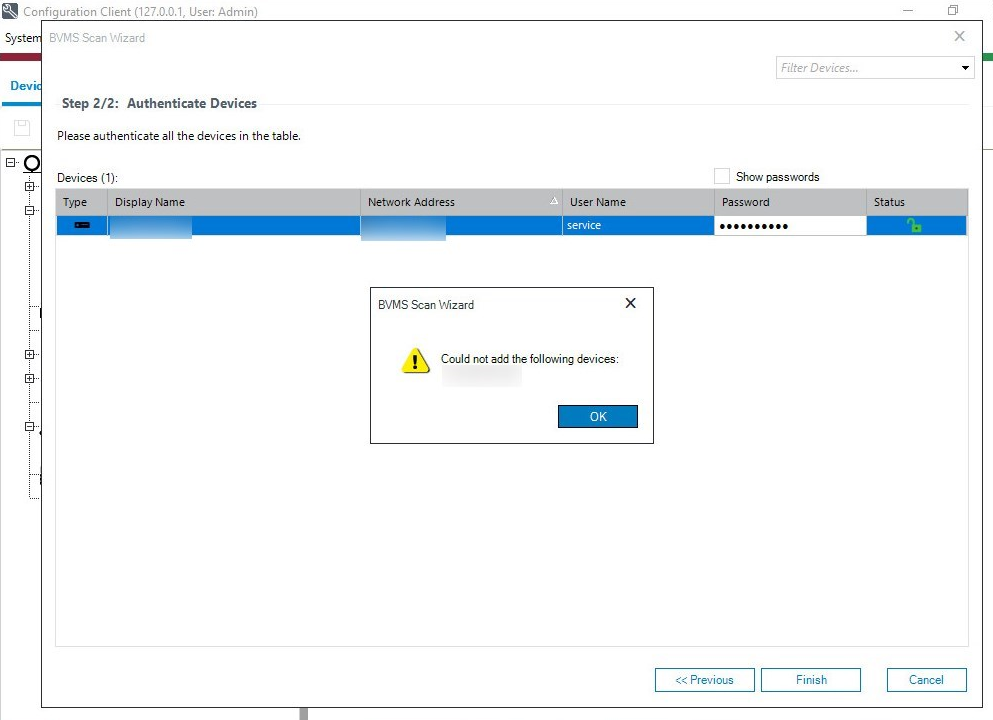This screenshot has height=720, width=993.
Task: Select the 'service' user name cell
Action: coord(638,225)
